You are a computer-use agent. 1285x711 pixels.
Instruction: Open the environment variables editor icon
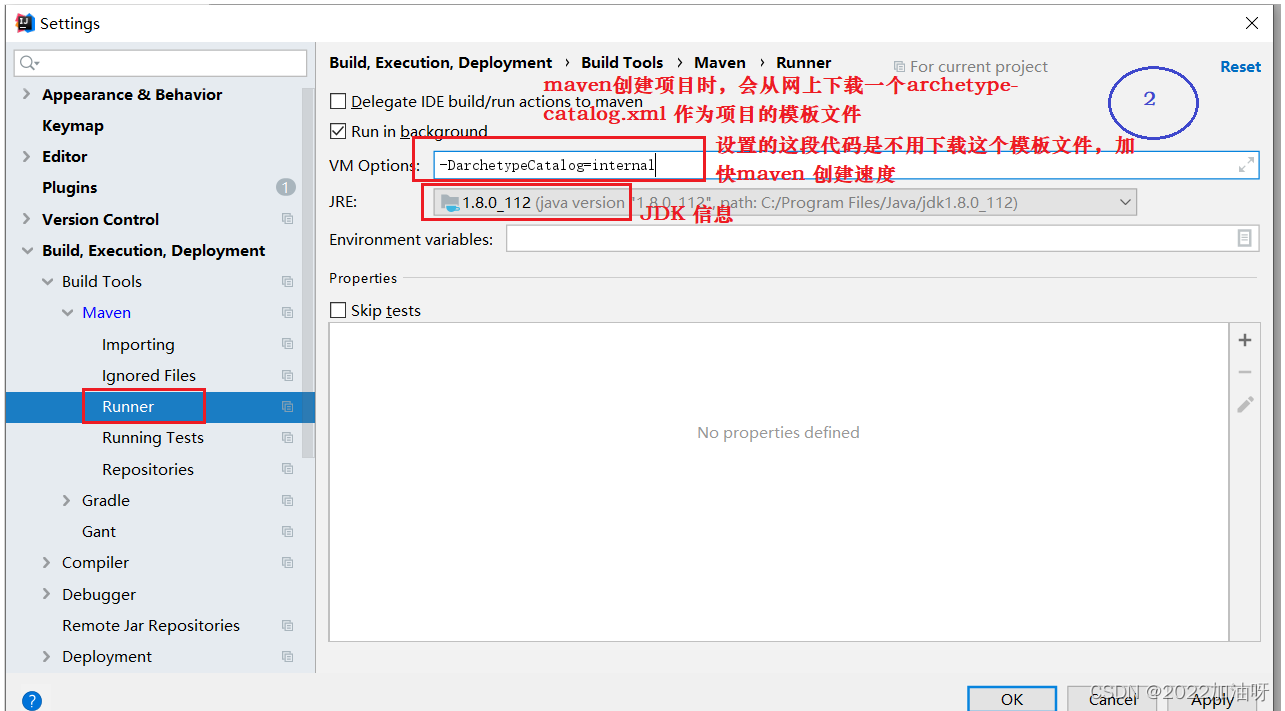click(1244, 238)
